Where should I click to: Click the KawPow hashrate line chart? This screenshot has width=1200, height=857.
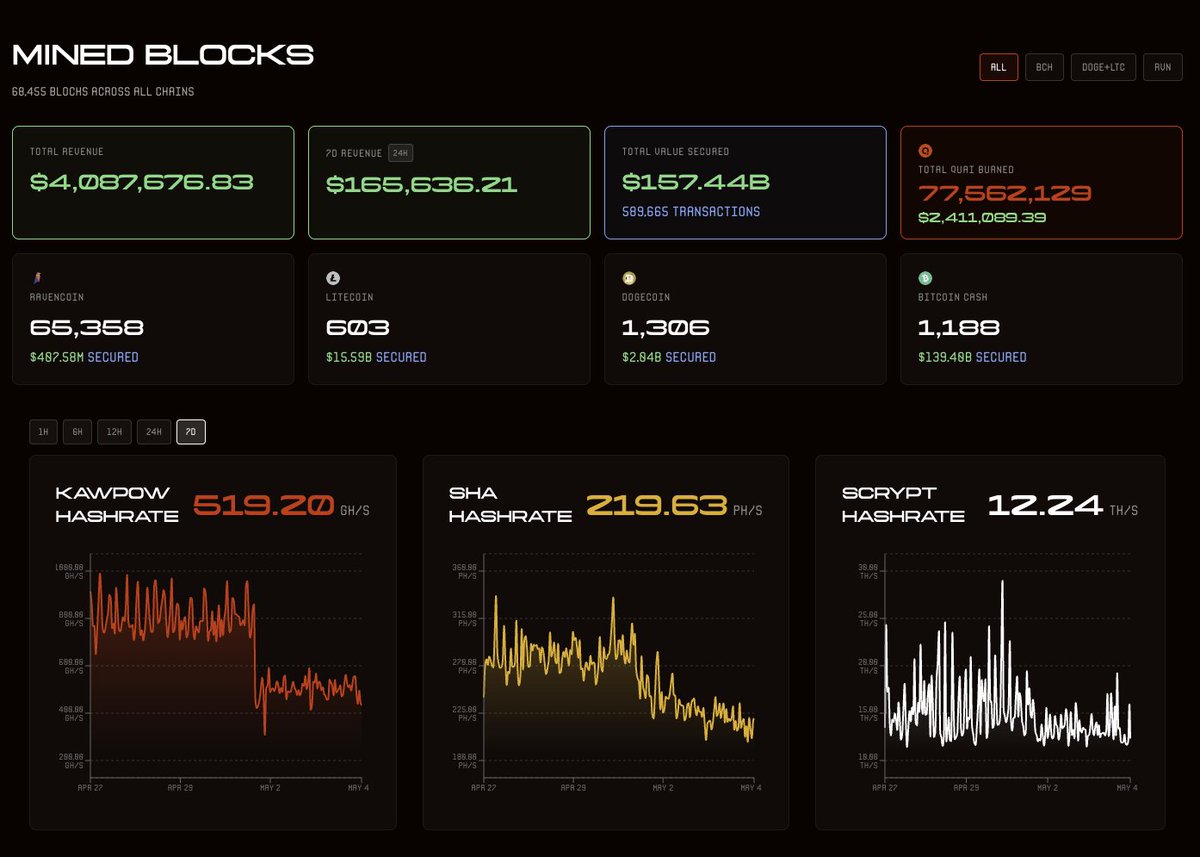click(226, 665)
